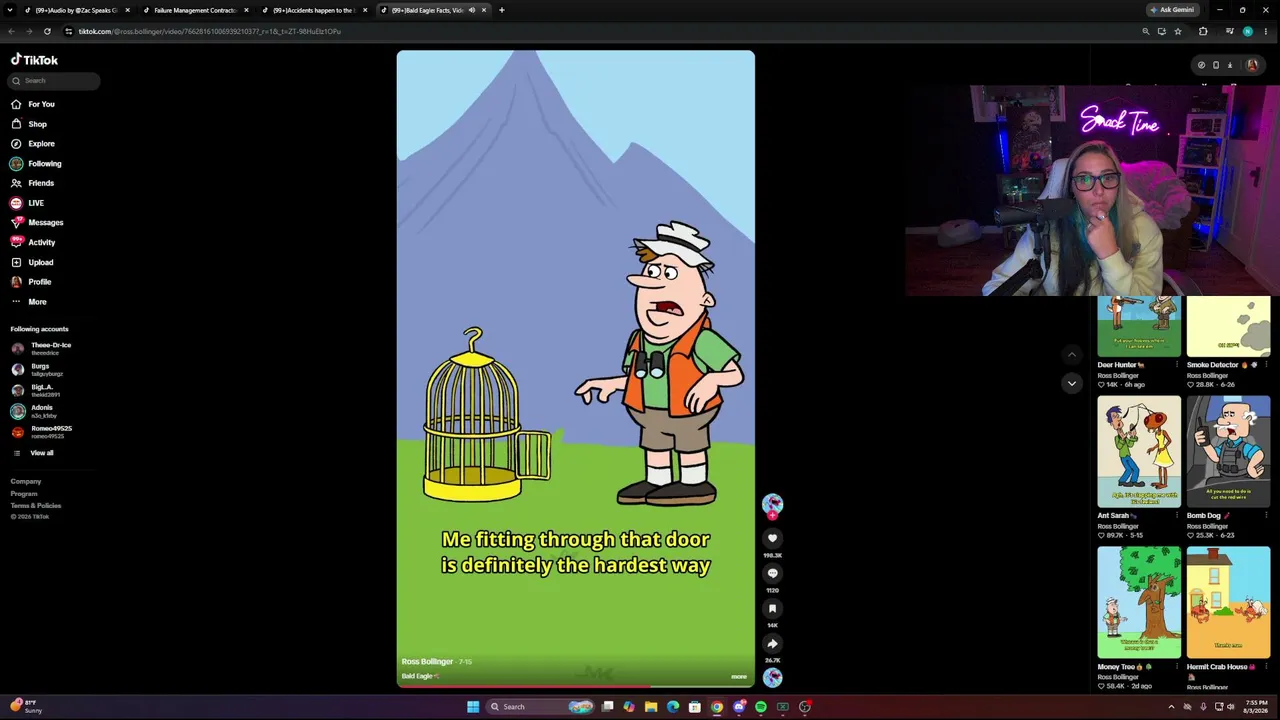
Task: Go to the Explore page
Action: (33, 144)
